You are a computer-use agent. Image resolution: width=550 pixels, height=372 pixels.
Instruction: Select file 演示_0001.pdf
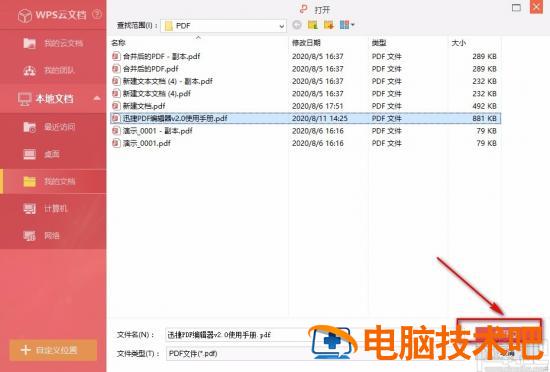(147, 143)
